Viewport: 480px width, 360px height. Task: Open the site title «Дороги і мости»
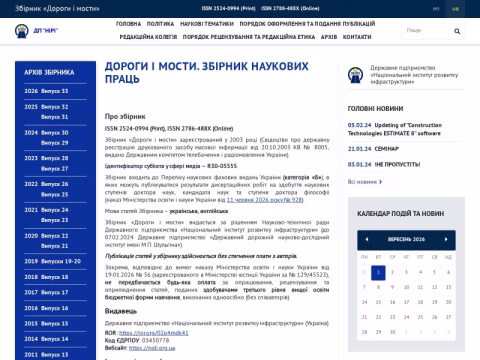click(x=57, y=8)
